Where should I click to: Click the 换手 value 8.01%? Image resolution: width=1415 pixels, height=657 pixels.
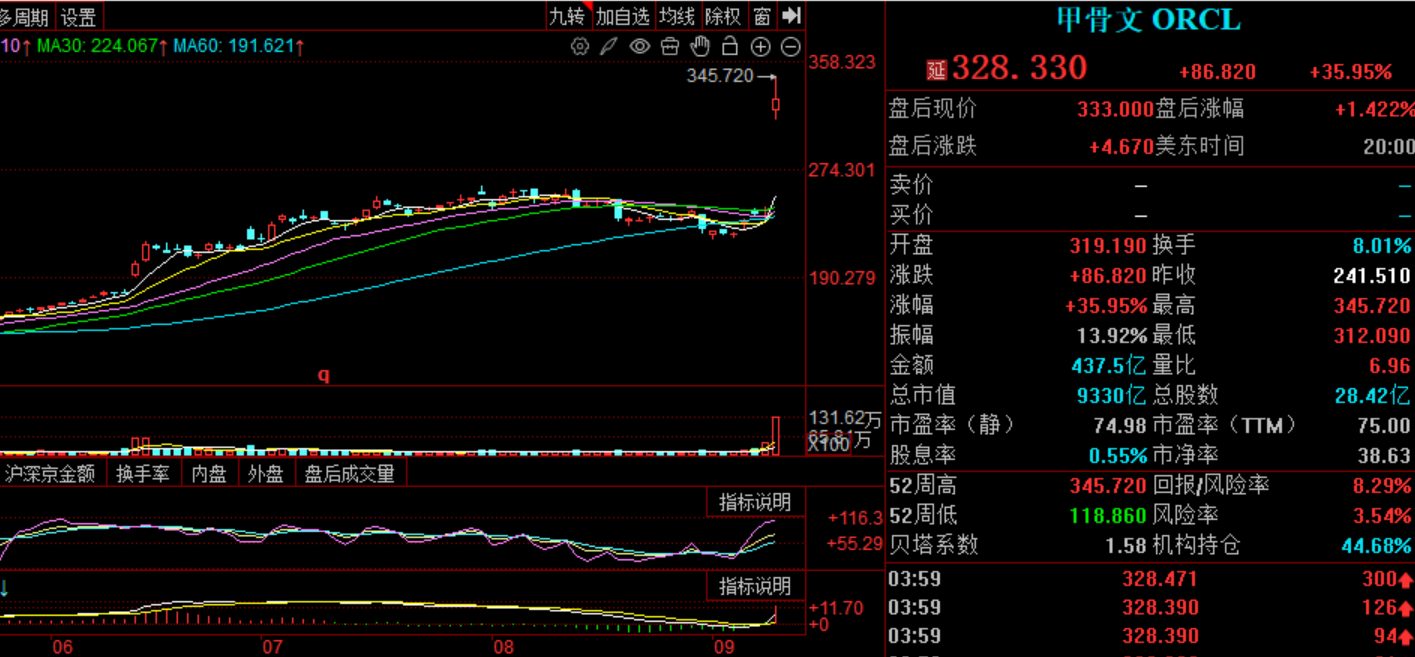click(x=1382, y=246)
